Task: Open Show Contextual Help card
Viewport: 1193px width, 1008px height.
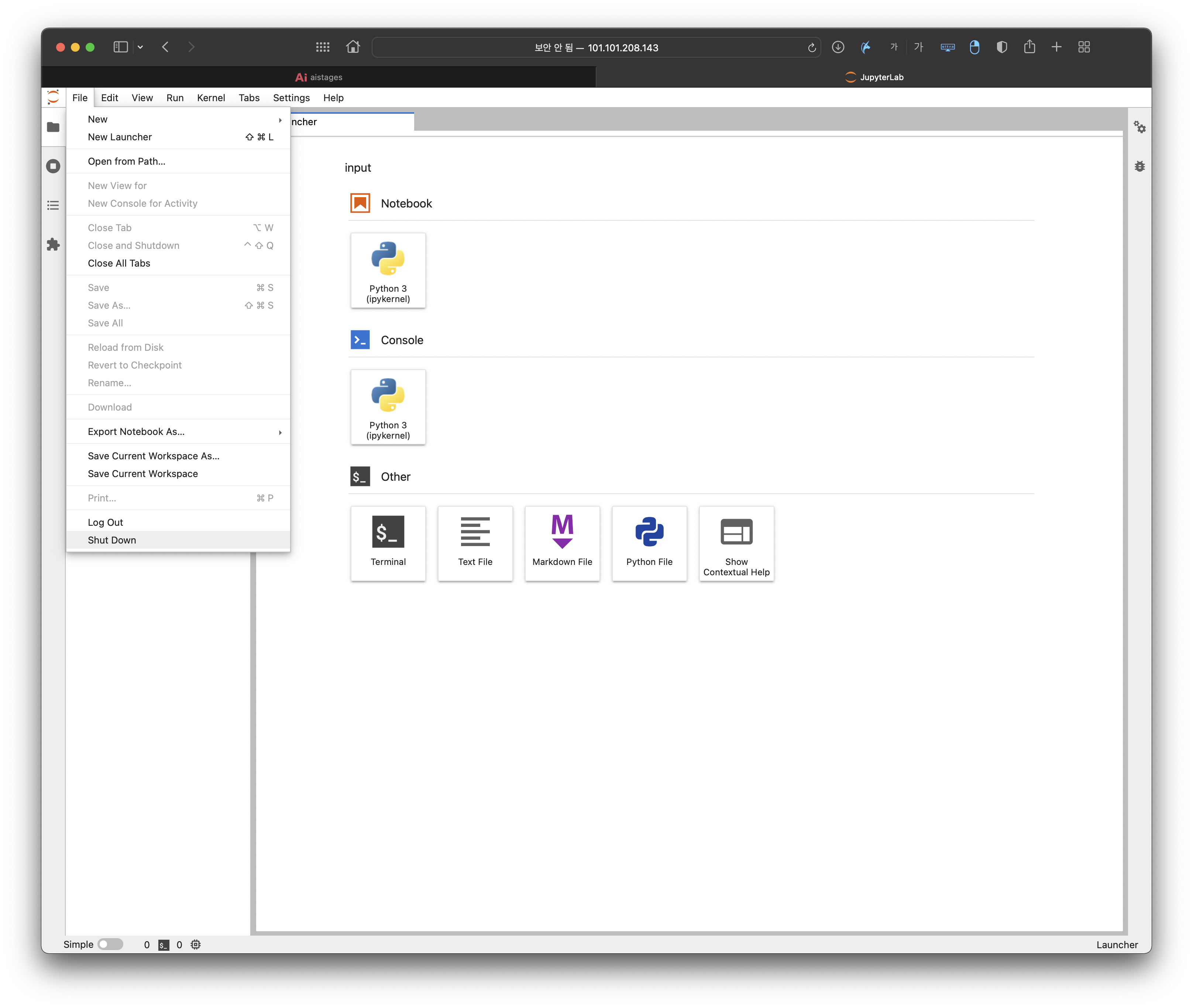Action: pyautogui.click(x=736, y=544)
